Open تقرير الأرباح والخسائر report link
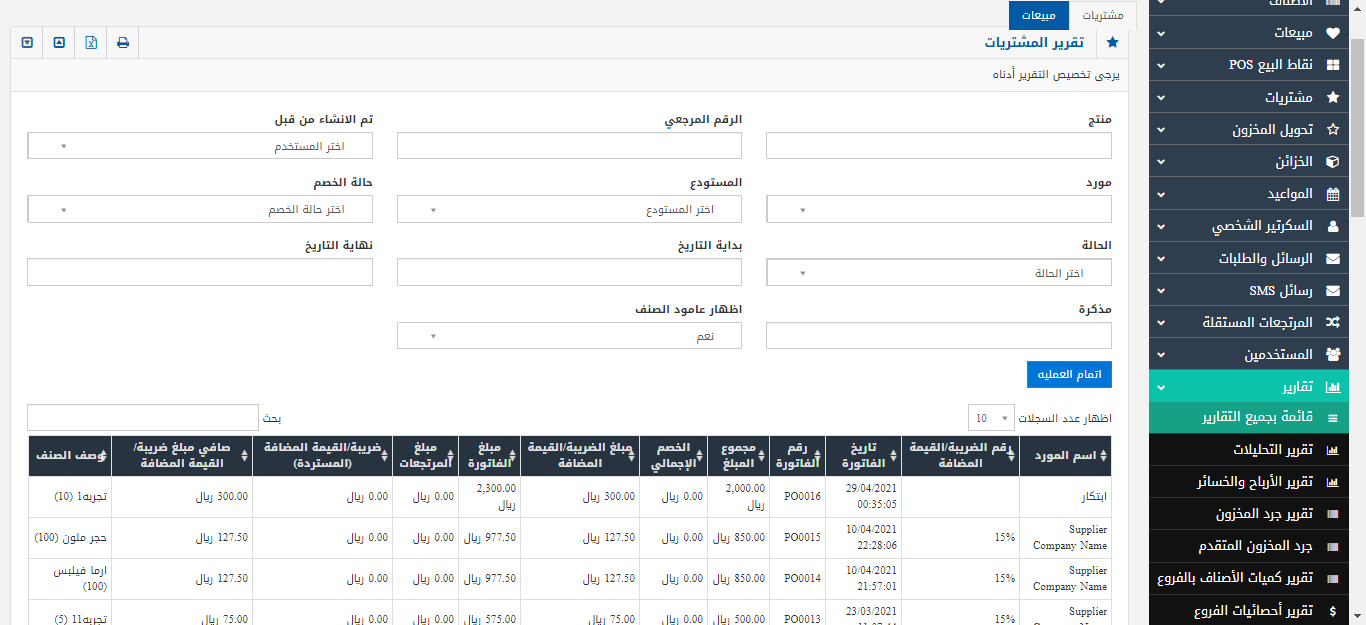The height and width of the screenshot is (625, 1366). (1257, 482)
